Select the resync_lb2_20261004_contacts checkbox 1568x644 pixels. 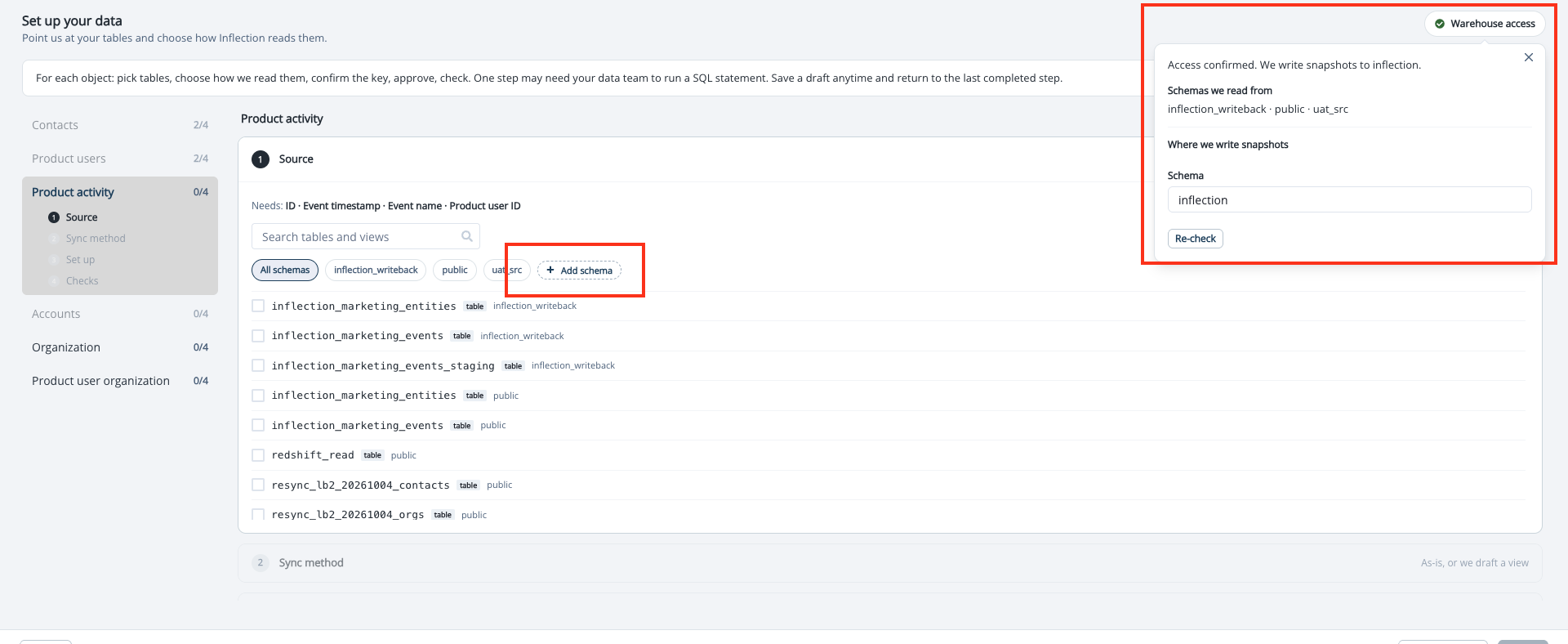tap(258, 485)
